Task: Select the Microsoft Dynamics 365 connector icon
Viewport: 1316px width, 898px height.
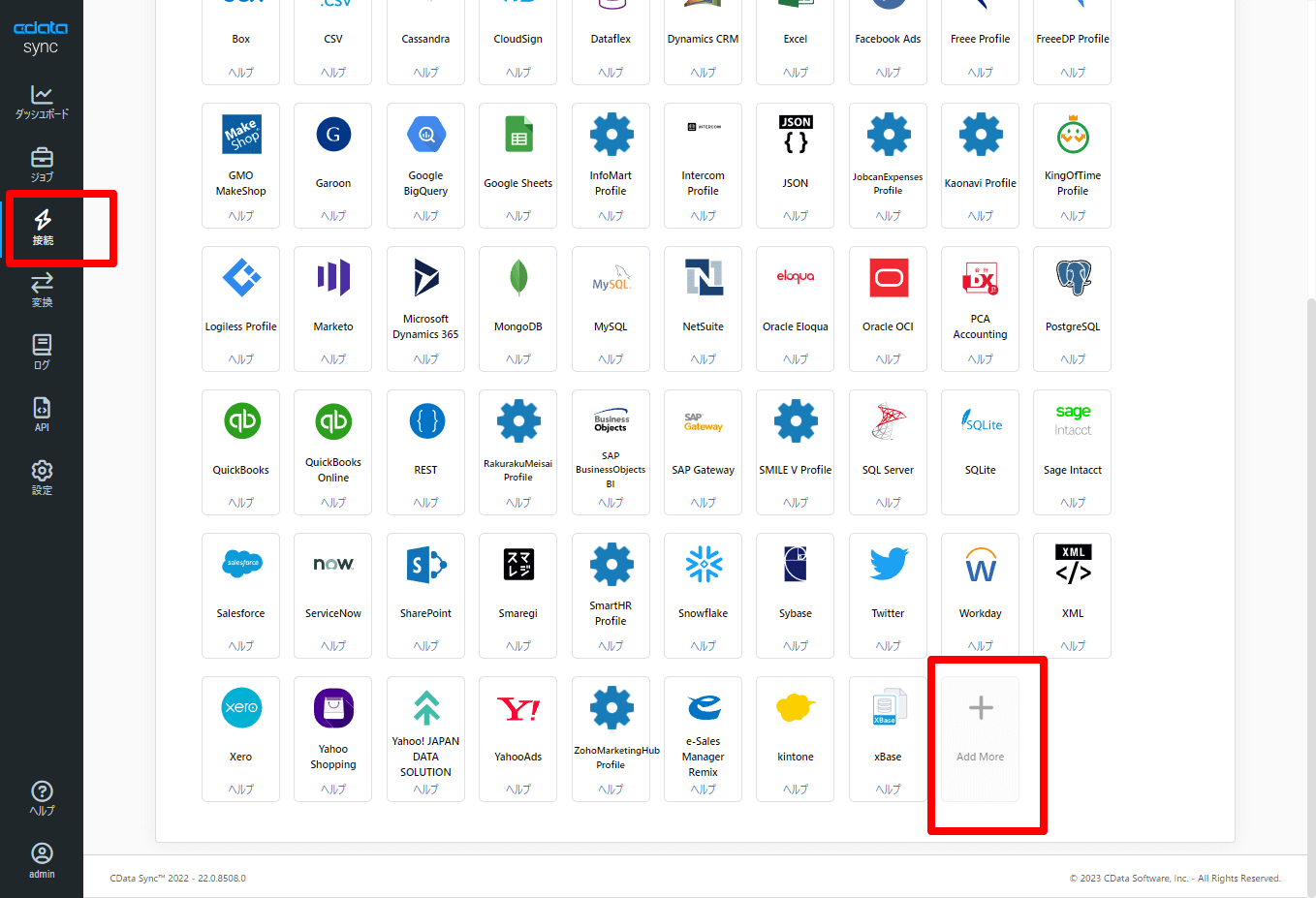Action: [426, 278]
